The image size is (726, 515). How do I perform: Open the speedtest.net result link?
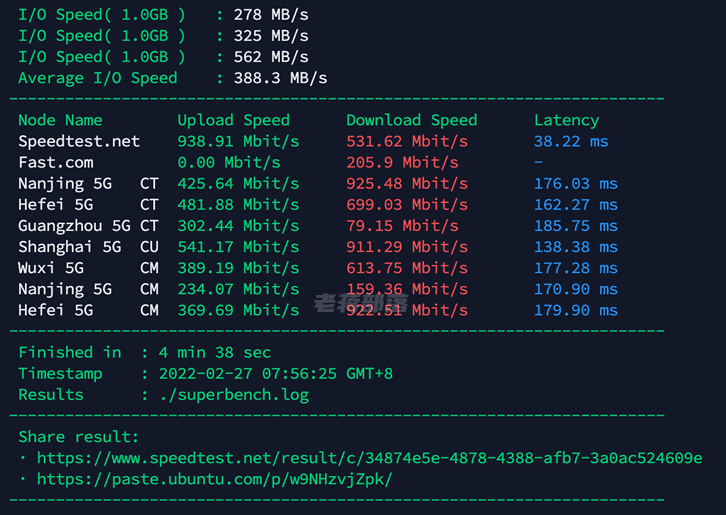click(x=369, y=458)
